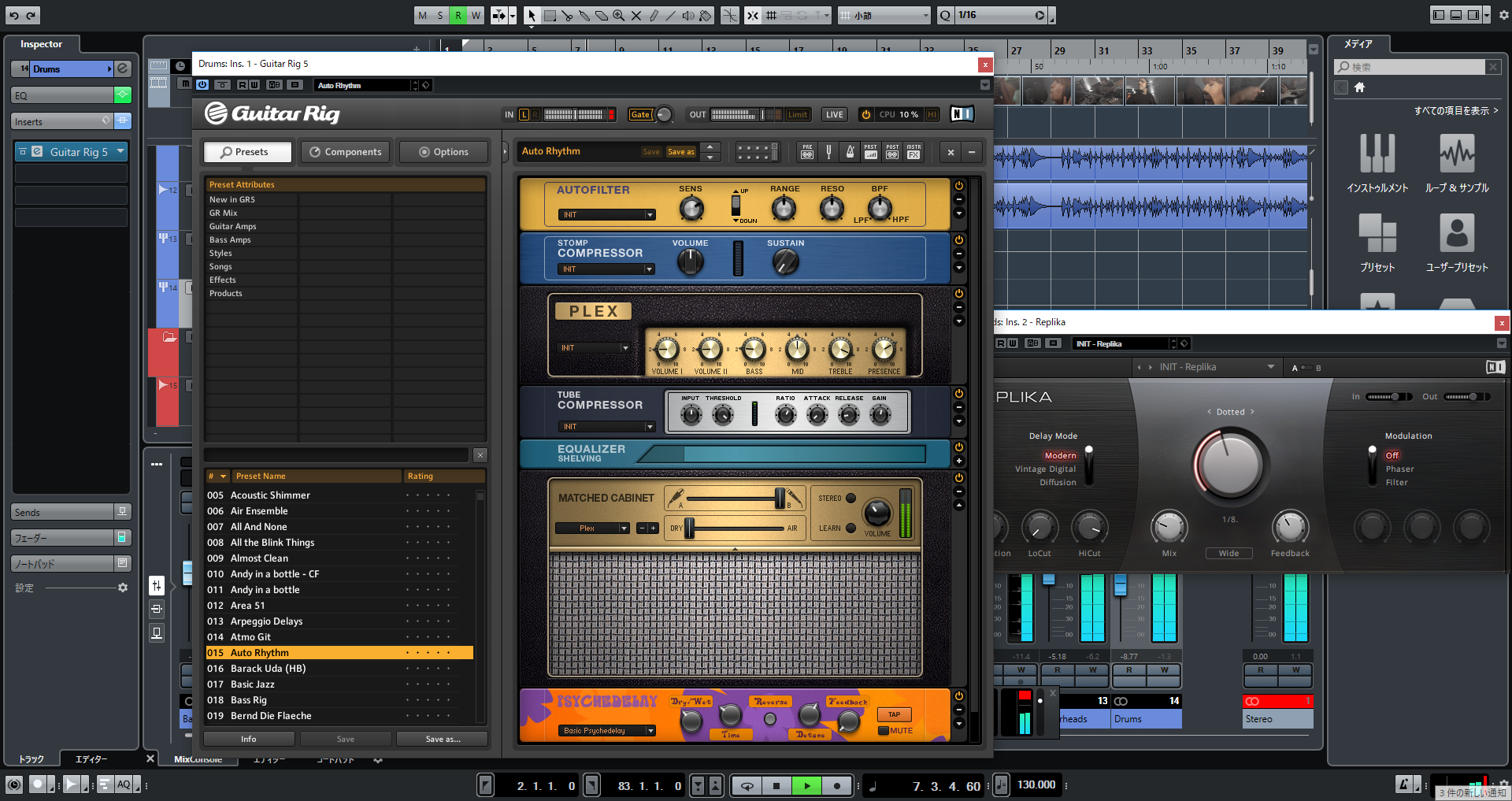Click the Save as... button below list
Viewport: 1512px width, 801px height.
coord(443,739)
